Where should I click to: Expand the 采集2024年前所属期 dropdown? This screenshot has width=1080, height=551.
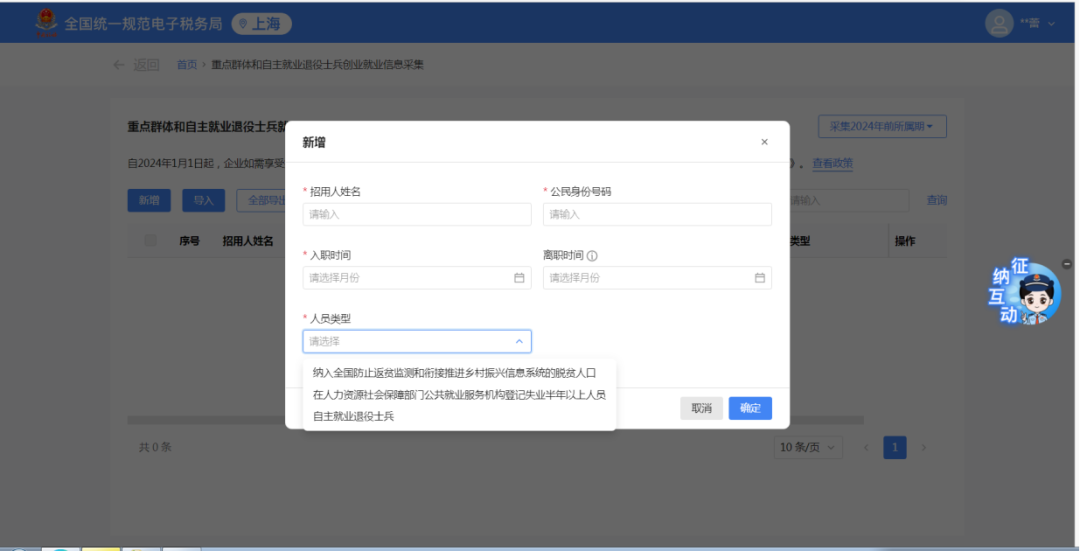pyautogui.click(x=882, y=127)
